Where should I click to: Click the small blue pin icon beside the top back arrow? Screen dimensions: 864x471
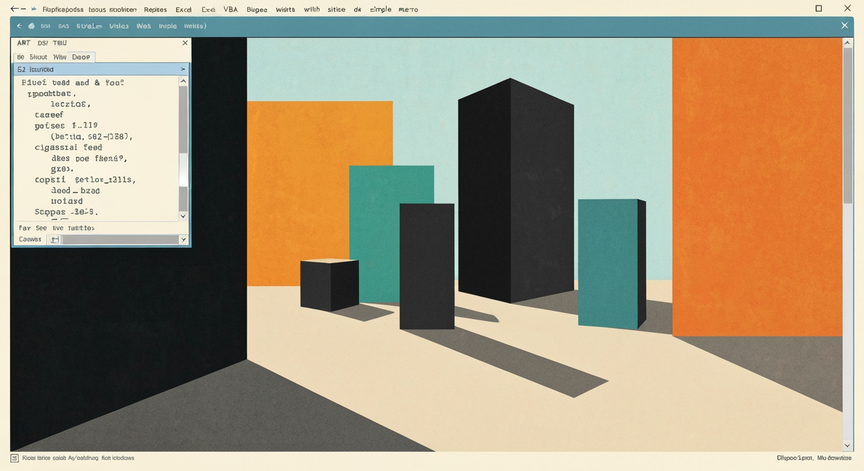click(x=34, y=9)
